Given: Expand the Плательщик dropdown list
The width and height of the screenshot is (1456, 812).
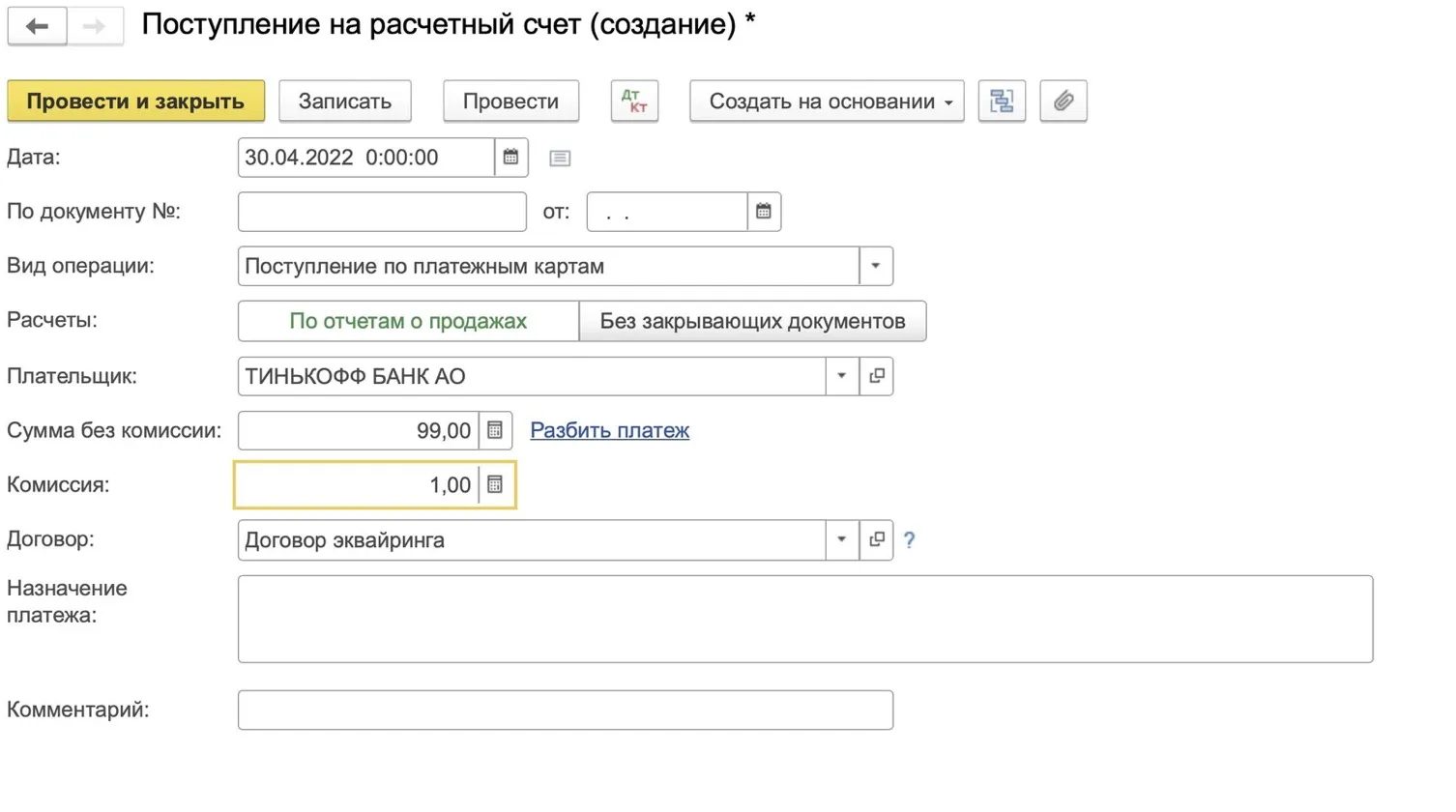Looking at the screenshot, I should 841,377.
